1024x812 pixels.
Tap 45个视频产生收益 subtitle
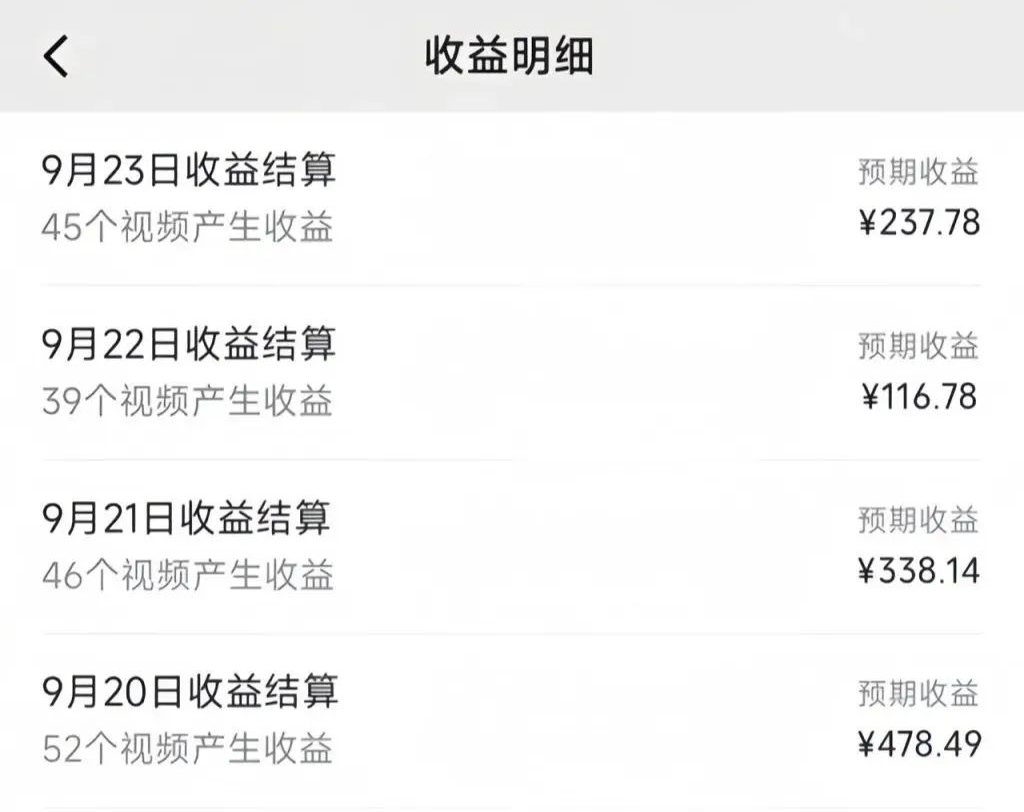[x=188, y=227]
